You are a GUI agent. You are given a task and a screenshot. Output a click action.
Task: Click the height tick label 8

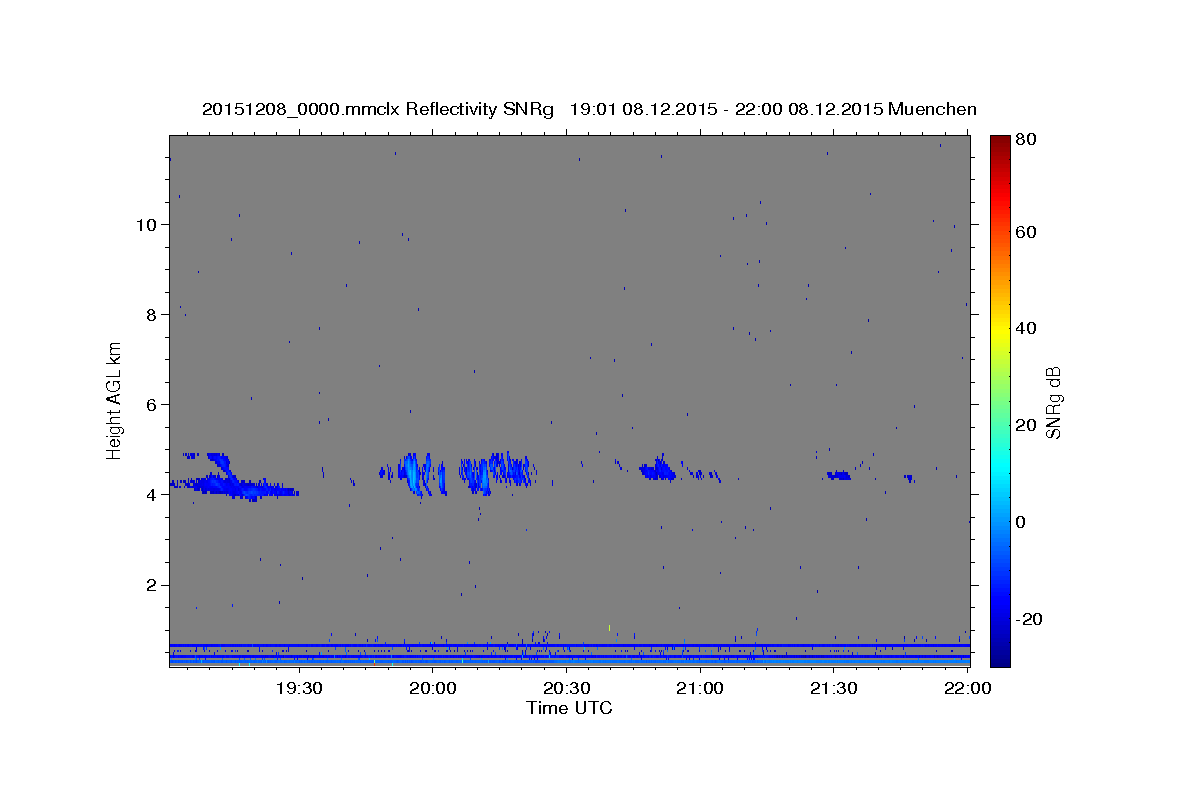[152, 314]
